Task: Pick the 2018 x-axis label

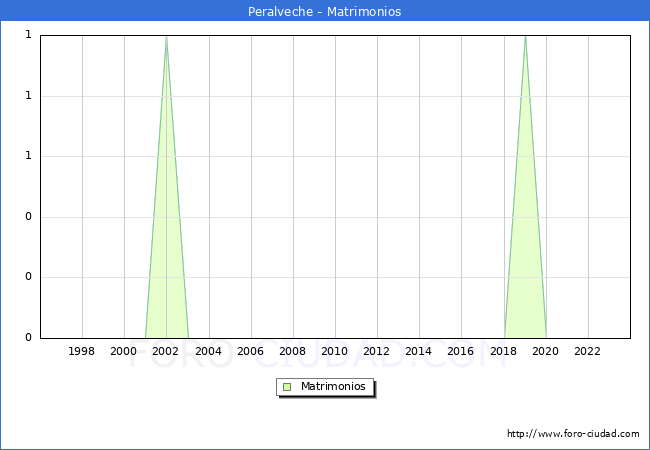Action: click(503, 351)
